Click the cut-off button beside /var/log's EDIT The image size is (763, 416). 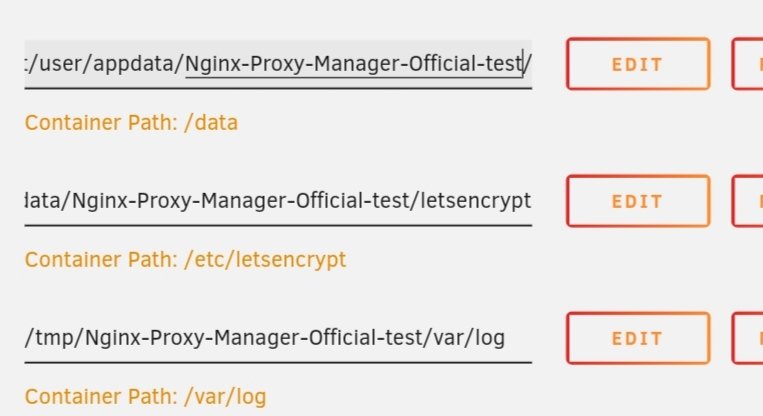(x=747, y=339)
